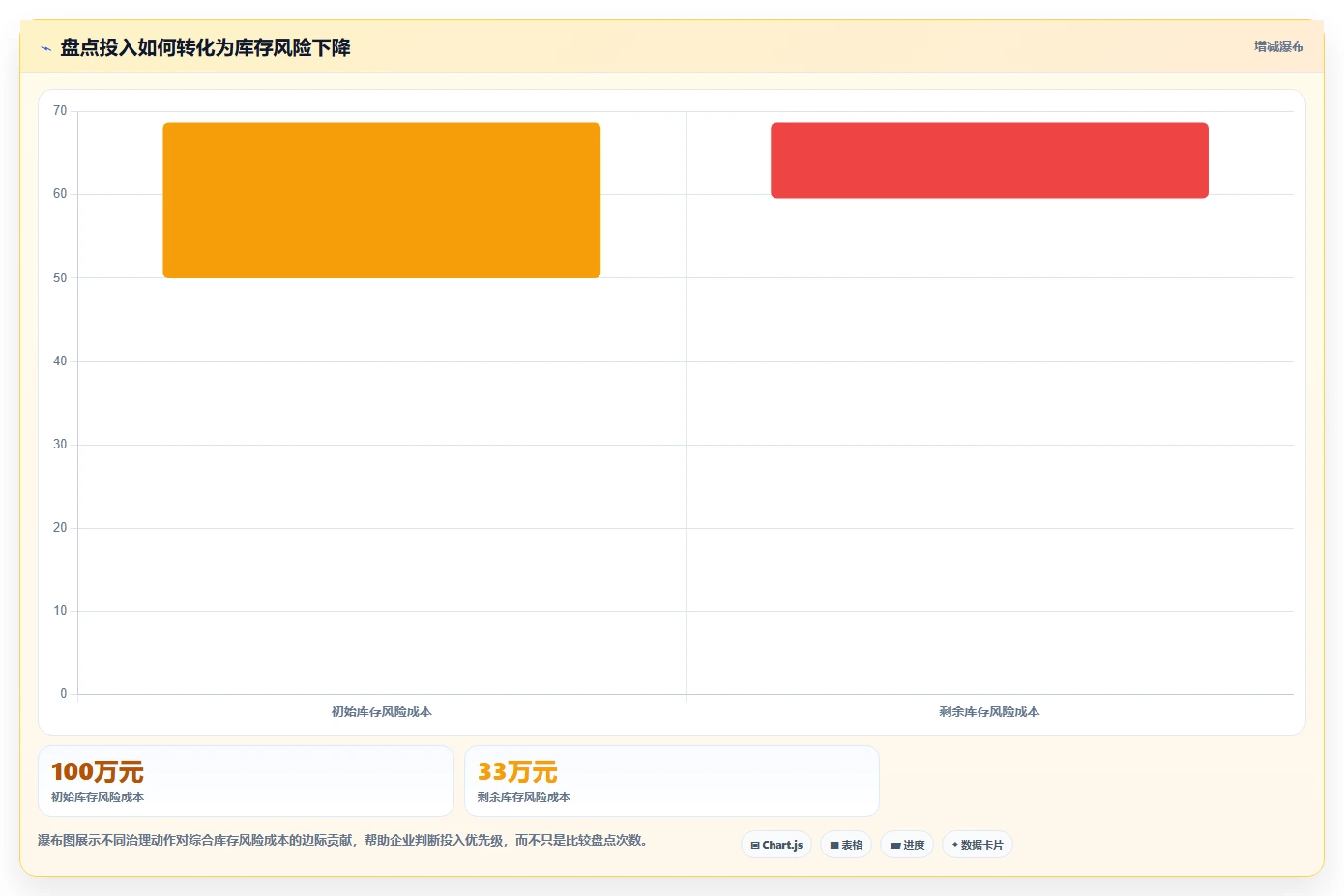This screenshot has width=1344, height=896.
Task: Click the y-axis value 70
Action: [x=60, y=111]
